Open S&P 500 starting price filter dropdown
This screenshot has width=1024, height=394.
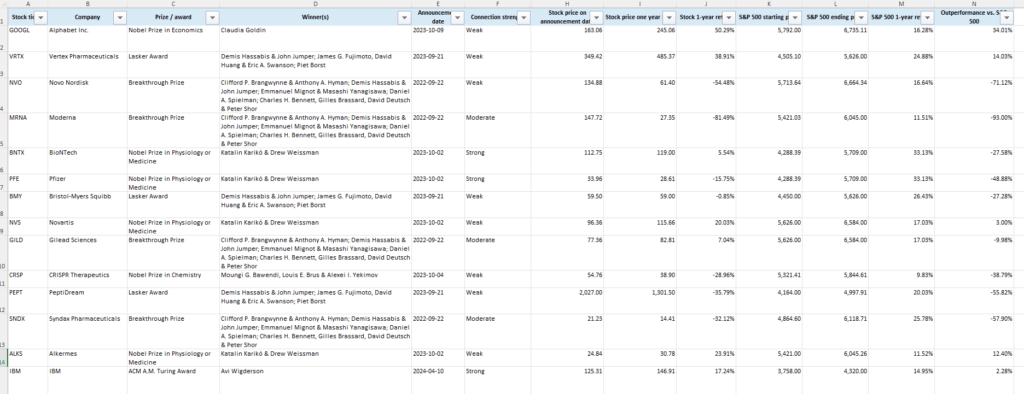(795, 18)
